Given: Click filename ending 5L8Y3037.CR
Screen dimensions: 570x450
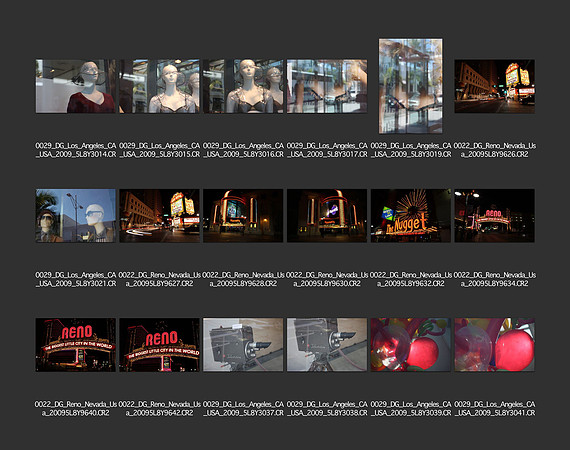Looking at the screenshot, I should coord(243,409).
